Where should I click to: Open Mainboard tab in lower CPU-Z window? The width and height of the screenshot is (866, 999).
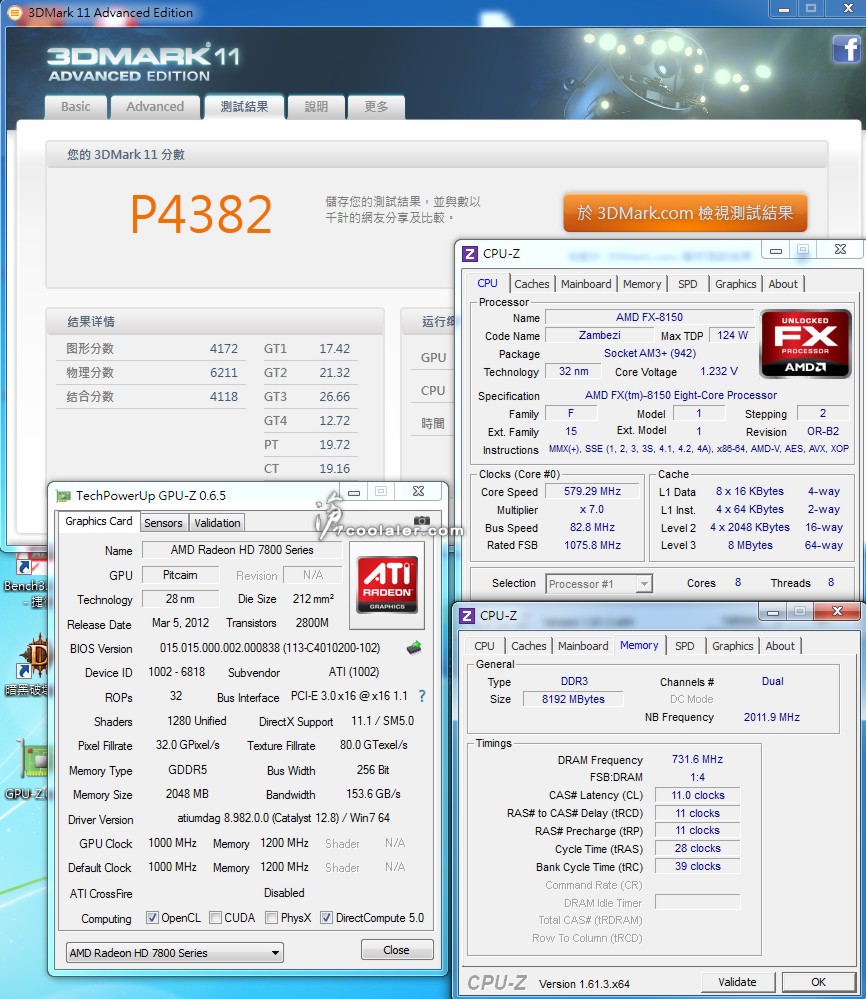click(583, 646)
